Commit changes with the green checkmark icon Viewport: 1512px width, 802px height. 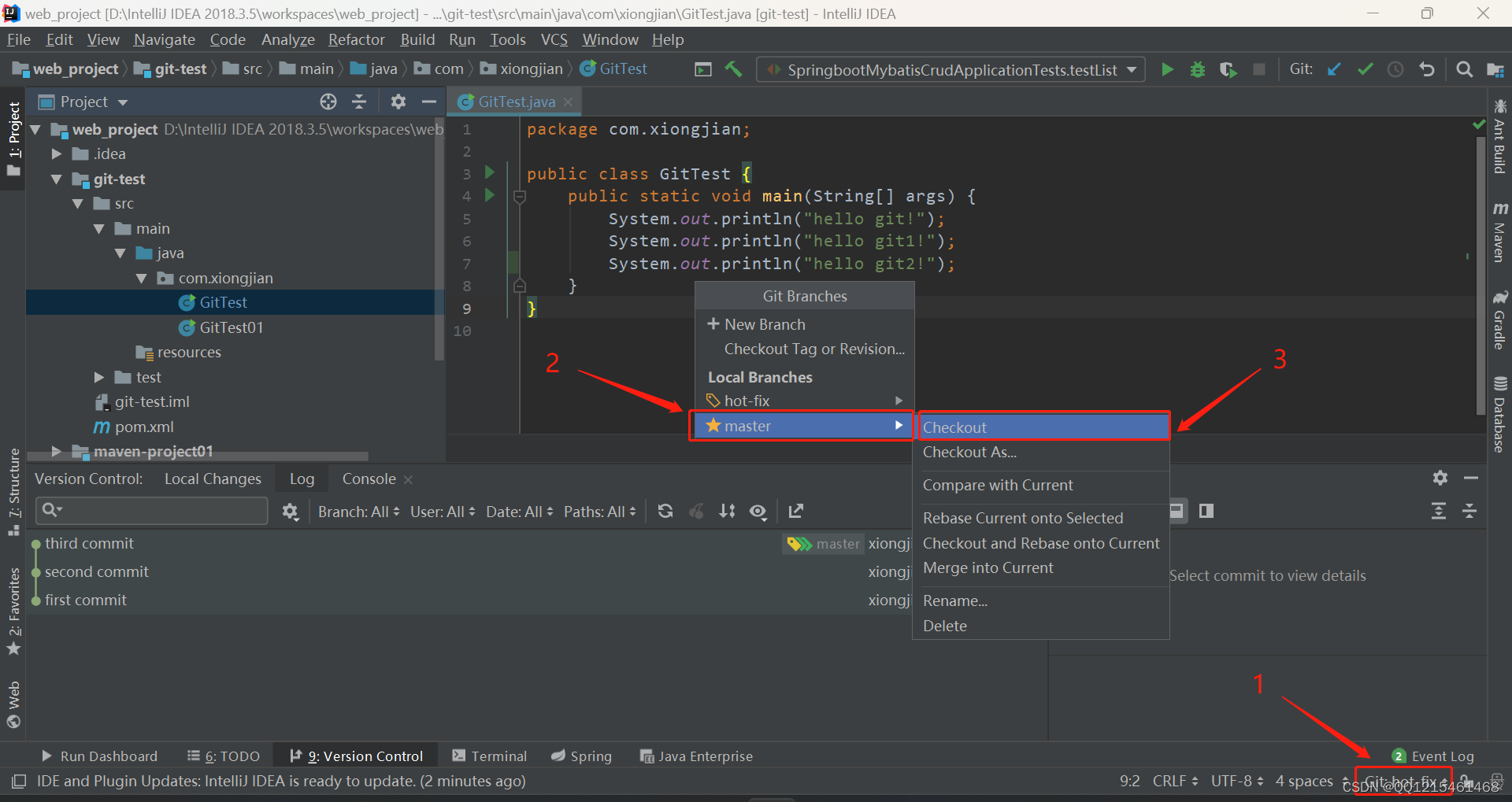coord(1365,69)
